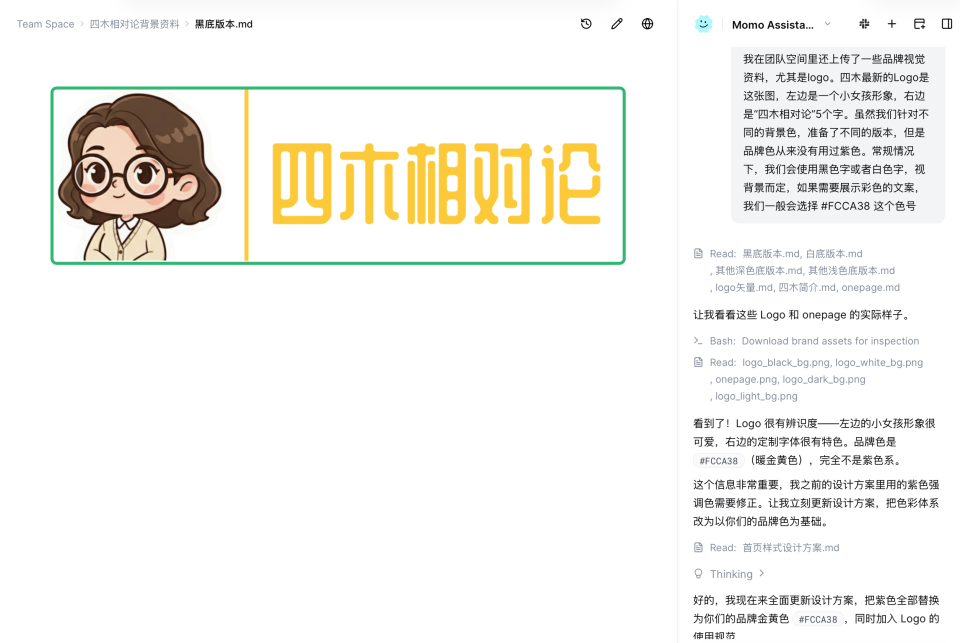This screenshot has width=960, height=643.
Task: Click file icon beside Read: logo_black_bg.png
Action: click(x=698, y=363)
